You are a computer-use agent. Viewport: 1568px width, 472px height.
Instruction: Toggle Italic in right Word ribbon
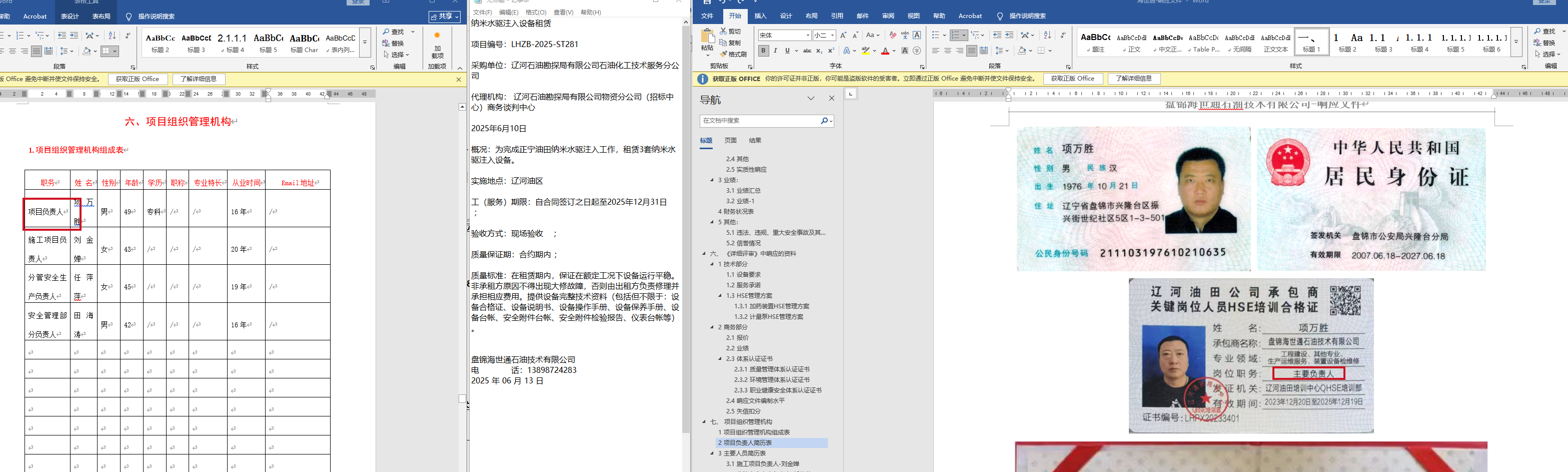pos(775,51)
